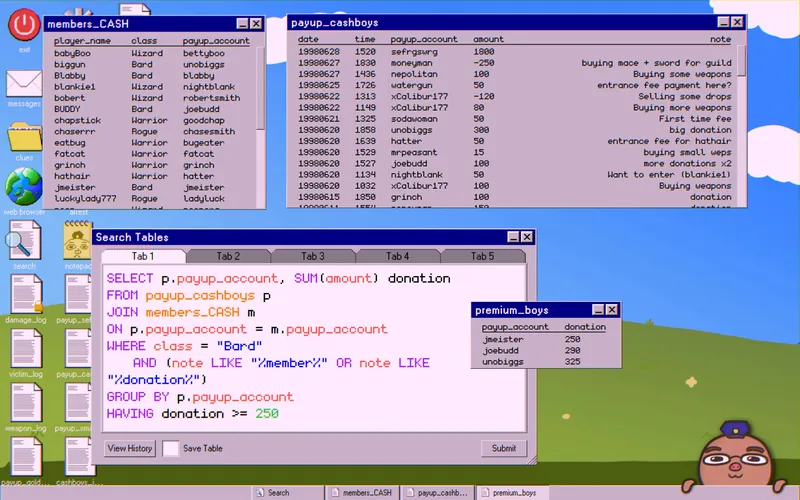The image size is (800, 500).
Task: Click the date column header in payup_cashboys
Action: tap(308, 39)
